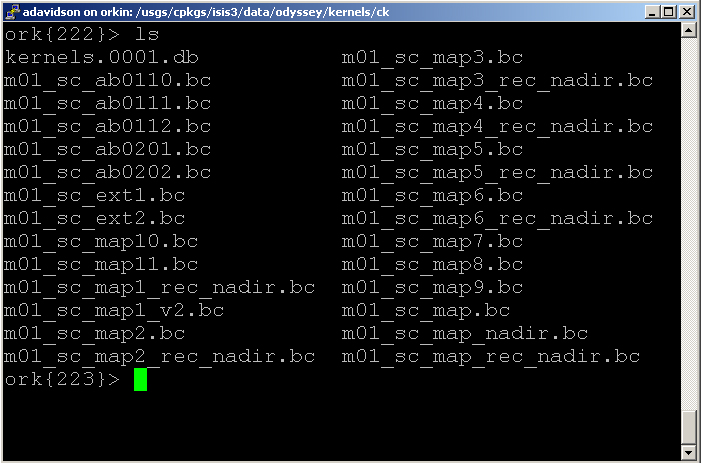
Task: Click the scrollbar up arrow
Action: (x=688, y=30)
